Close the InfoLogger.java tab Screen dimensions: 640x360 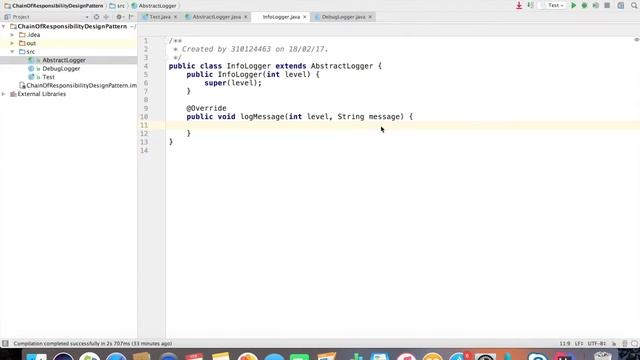point(304,17)
